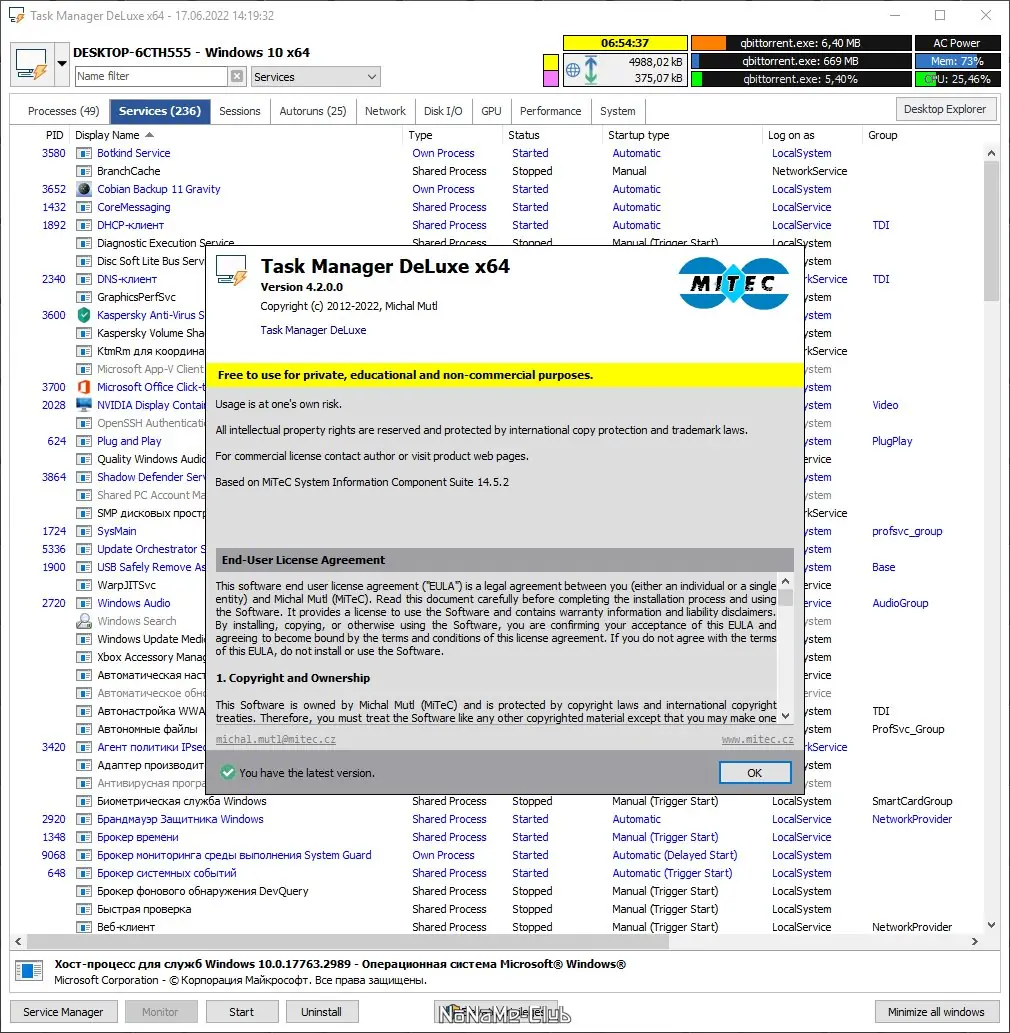Click the Botkind Service icon
Image resolution: width=1010 pixels, height=1033 pixels.
(x=84, y=154)
